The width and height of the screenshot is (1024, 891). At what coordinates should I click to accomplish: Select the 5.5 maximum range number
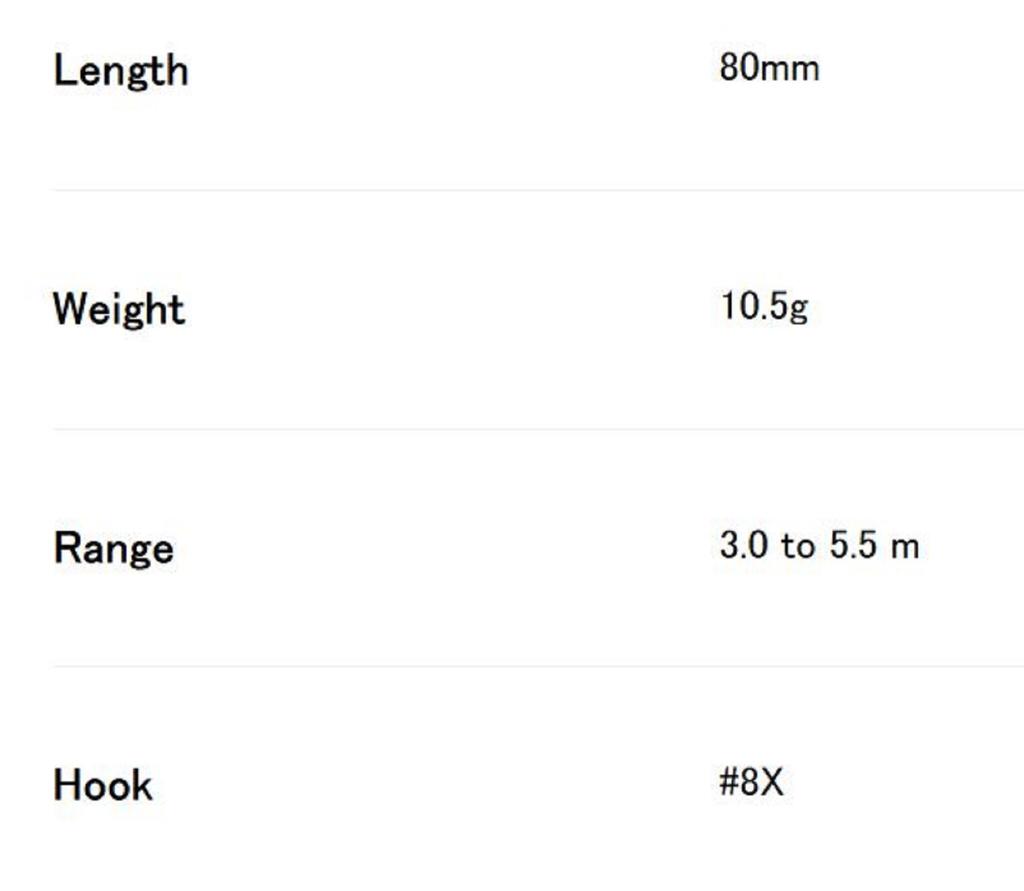[x=854, y=546]
